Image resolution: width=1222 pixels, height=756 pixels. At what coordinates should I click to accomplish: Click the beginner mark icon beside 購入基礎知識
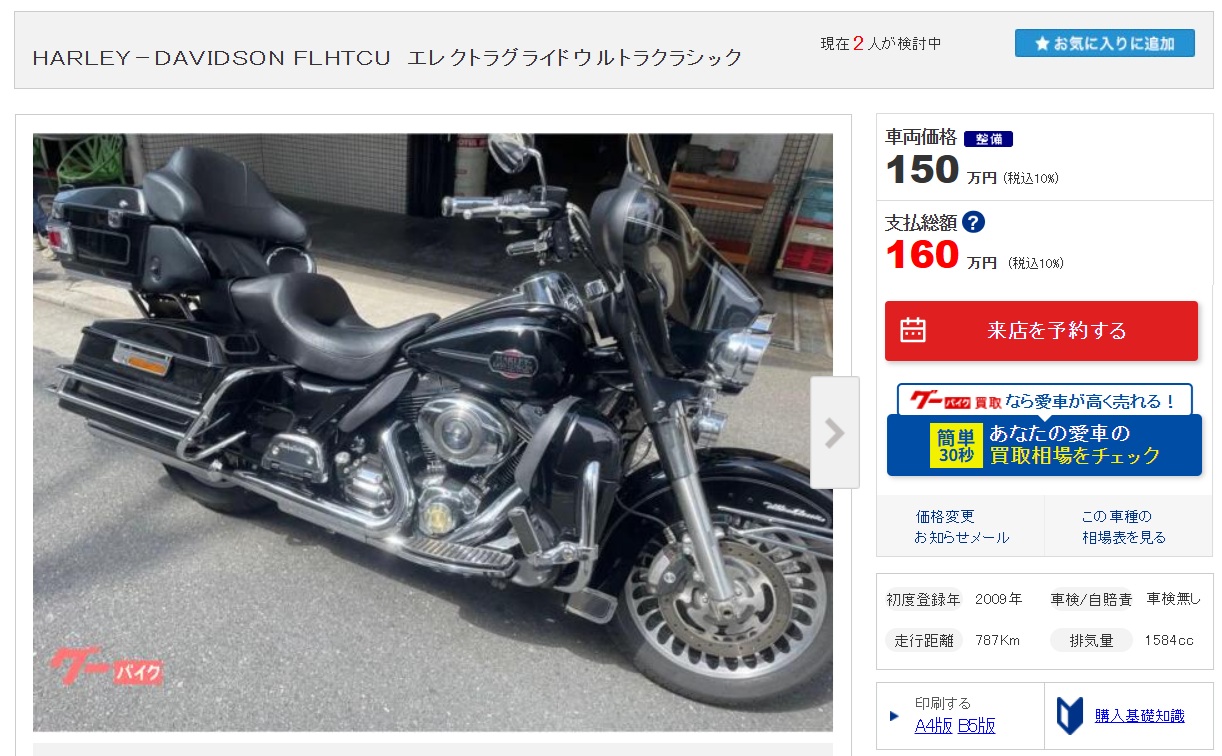[x=1070, y=716]
